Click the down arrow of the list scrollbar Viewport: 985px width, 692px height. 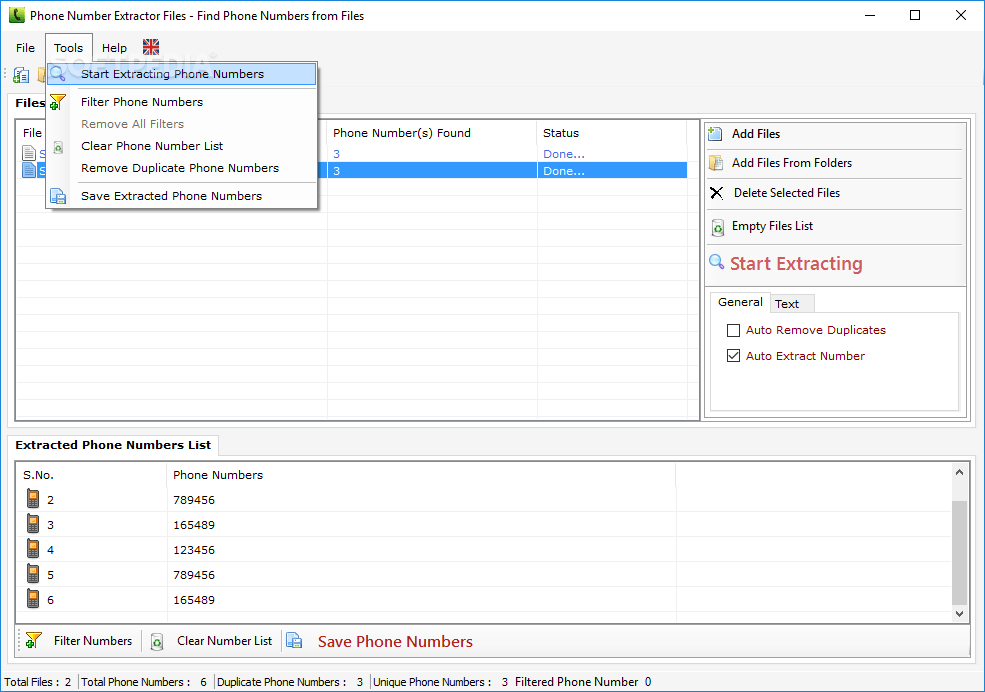pos(961,611)
